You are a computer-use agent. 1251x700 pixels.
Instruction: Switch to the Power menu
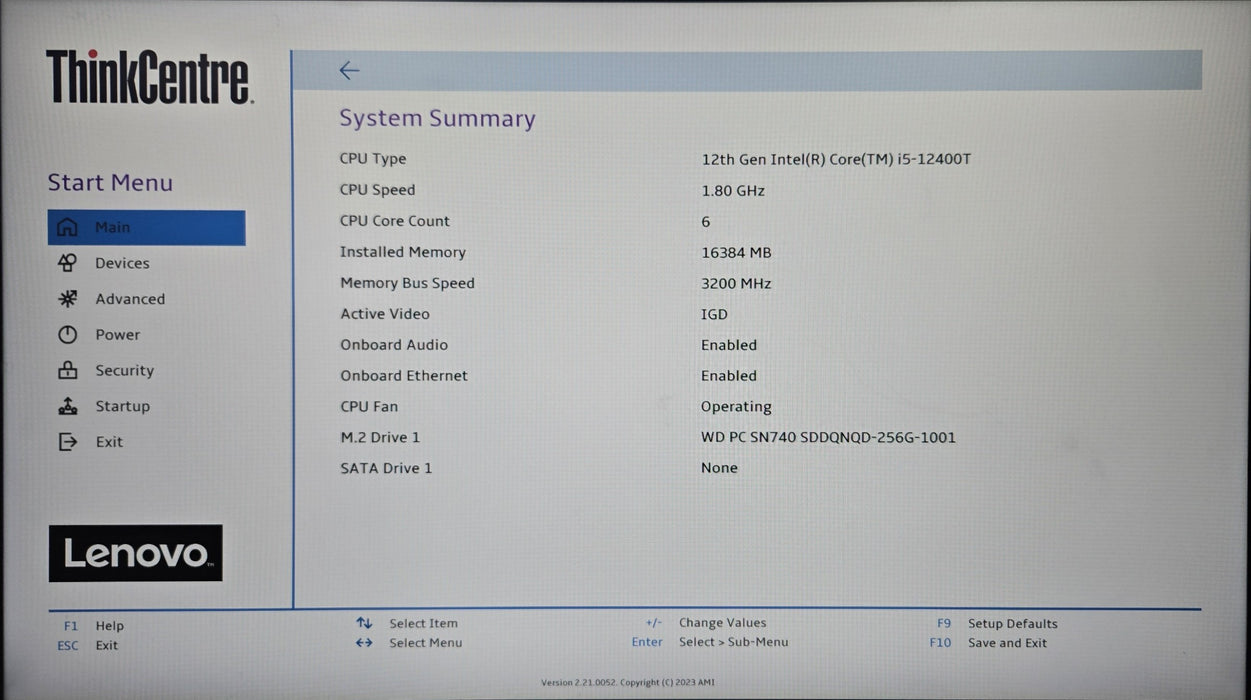click(118, 335)
